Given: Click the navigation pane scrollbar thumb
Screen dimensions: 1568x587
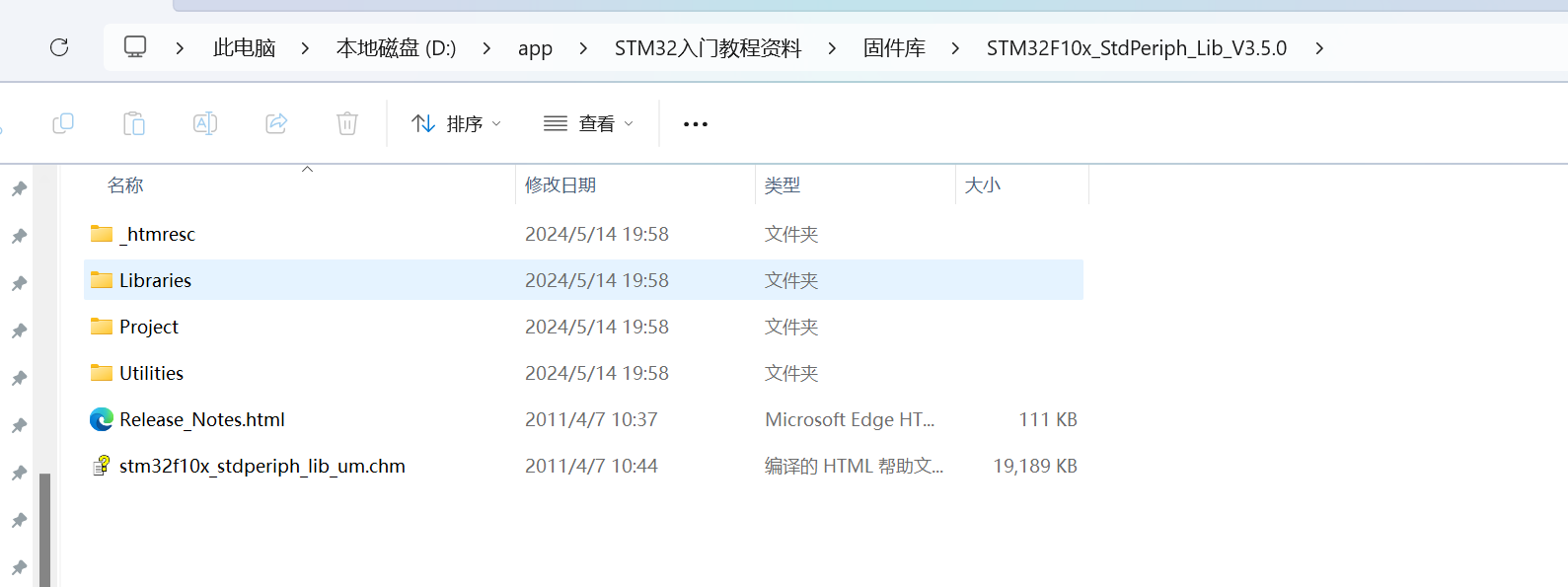Looking at the screenshot, I should point(44,530).
